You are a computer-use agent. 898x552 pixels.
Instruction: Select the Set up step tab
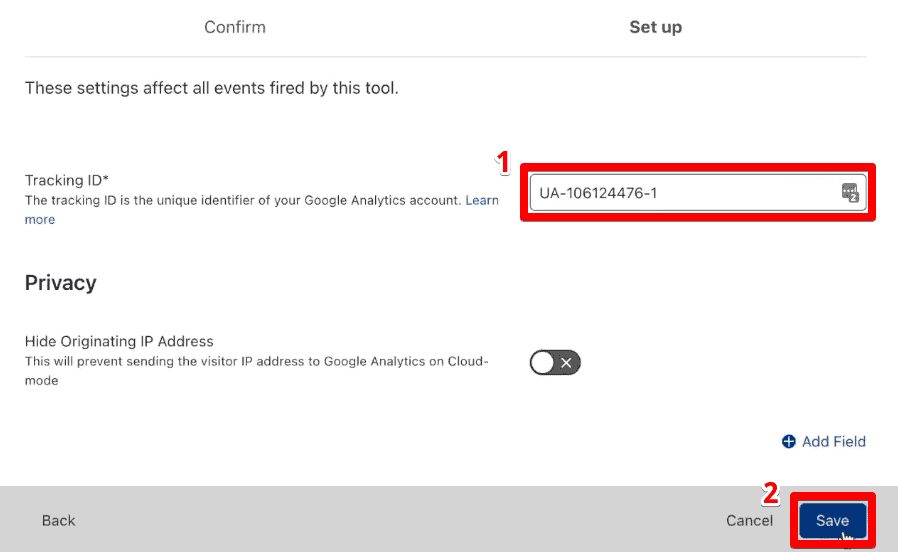[656, 27]
